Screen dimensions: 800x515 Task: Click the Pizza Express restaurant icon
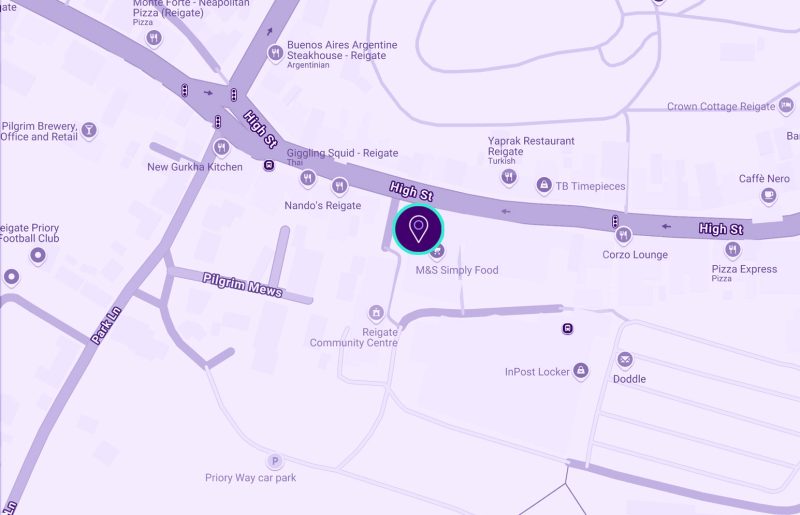(x=733, y=249)
